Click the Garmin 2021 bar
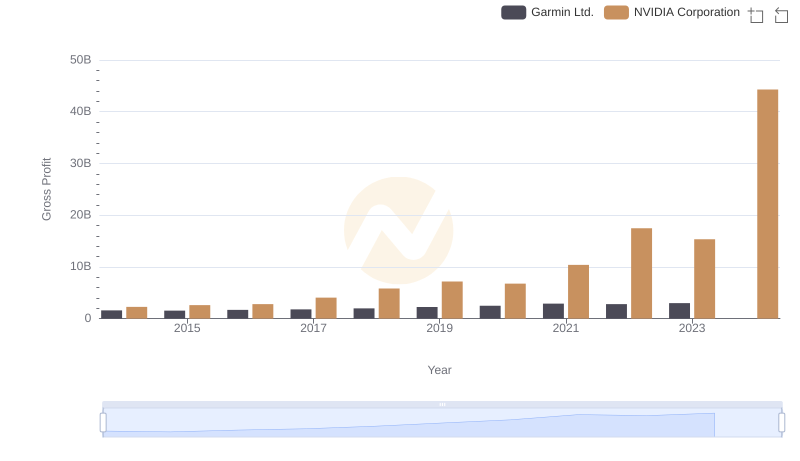Screen dimensions: 800x461 point(553,311)
